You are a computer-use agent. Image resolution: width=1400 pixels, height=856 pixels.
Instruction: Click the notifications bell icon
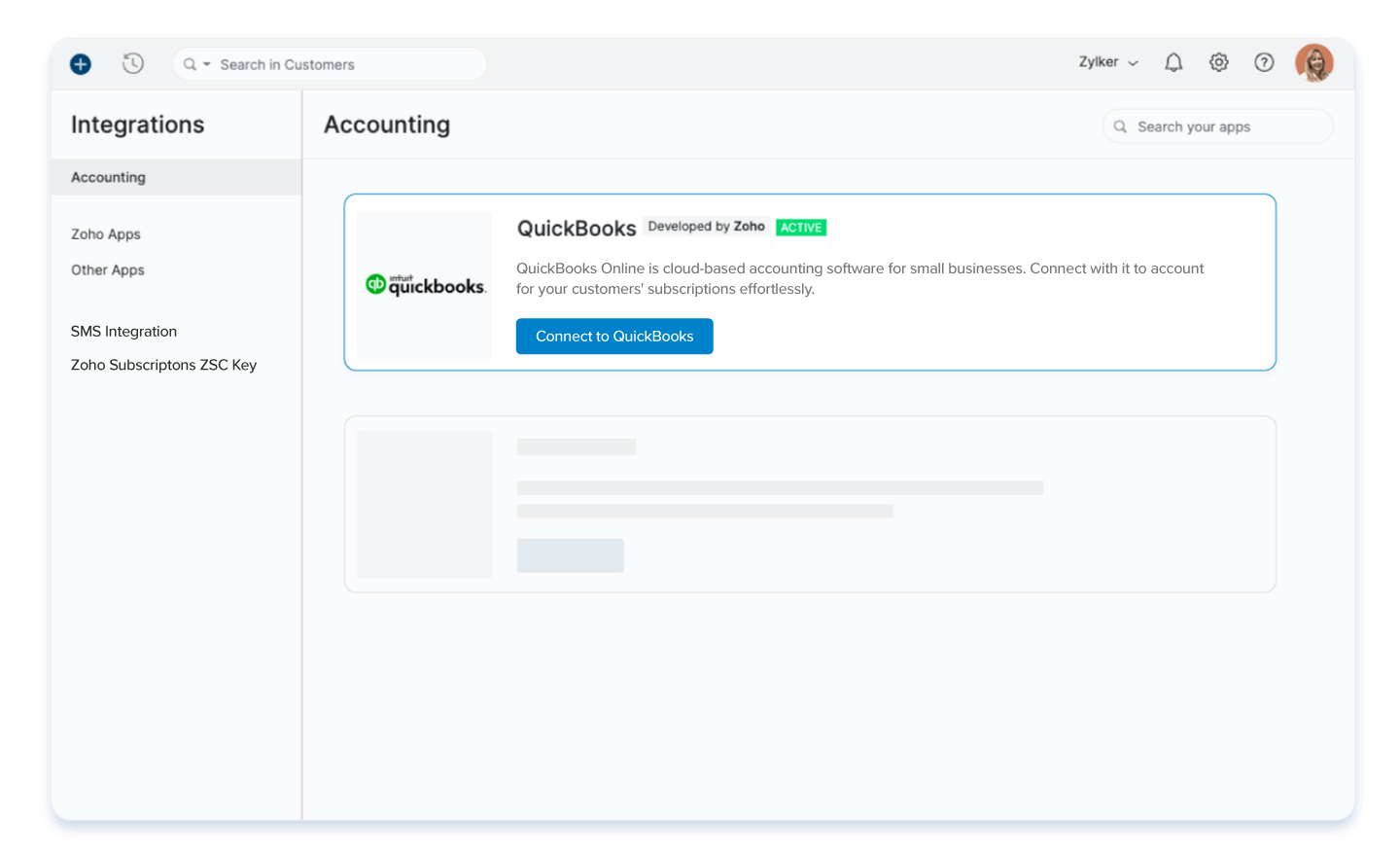tap(1172, 61)
